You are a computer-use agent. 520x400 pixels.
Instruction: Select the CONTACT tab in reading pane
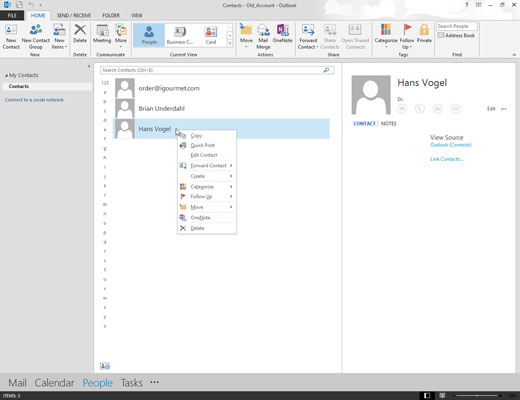364,124
